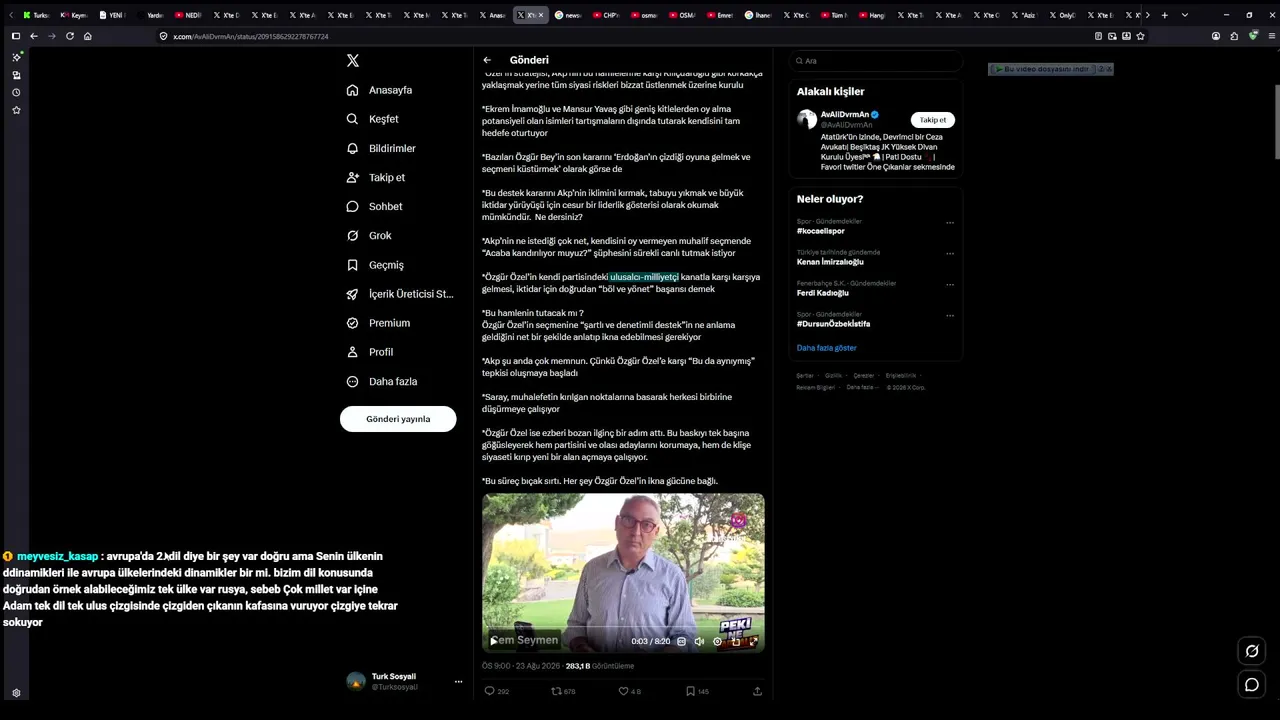Switch to the newsa browser tab
The height and width of the screenshot is (720, 1280).
click(569, 15)
